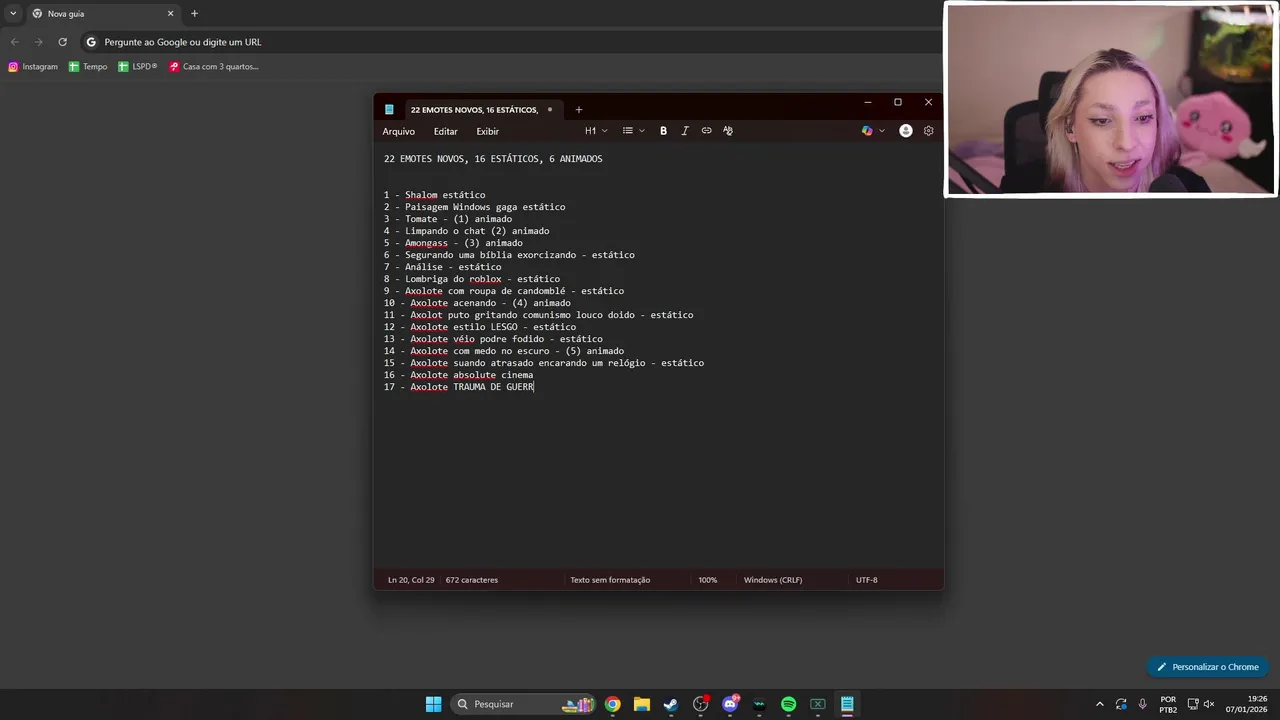Expand the list style dropdown
This screenshot has width=1280, height=720.
point(633,131)
